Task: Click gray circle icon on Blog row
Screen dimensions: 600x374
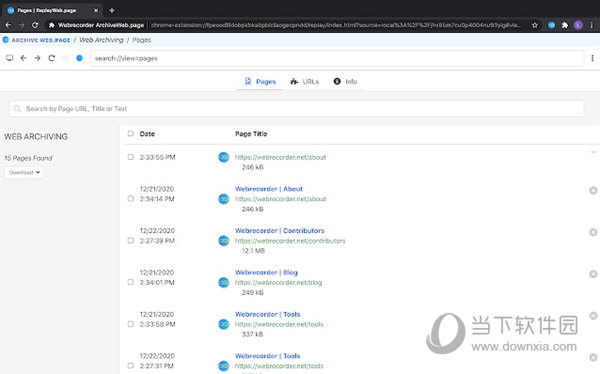Action: (593, 274)
